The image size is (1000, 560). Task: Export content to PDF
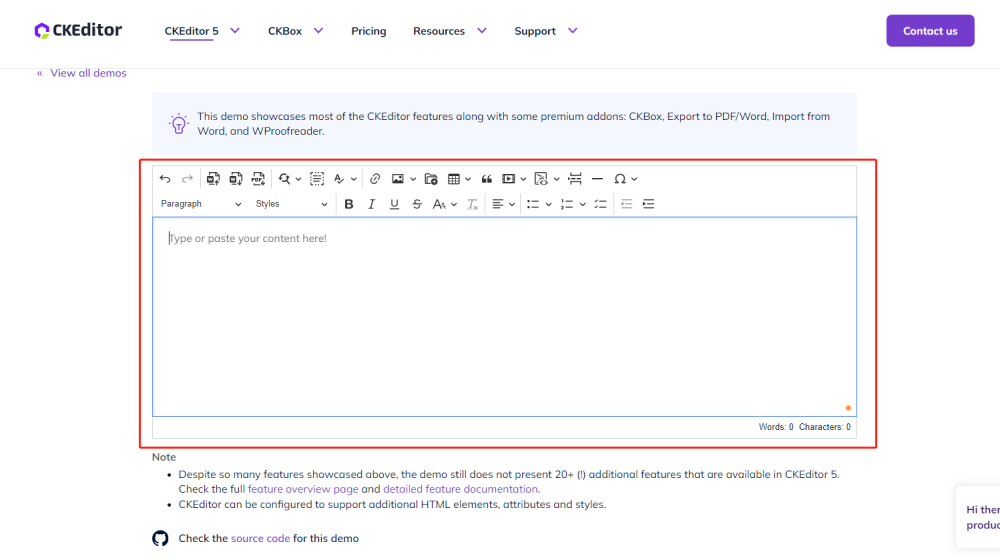click(x=258, y=179)
